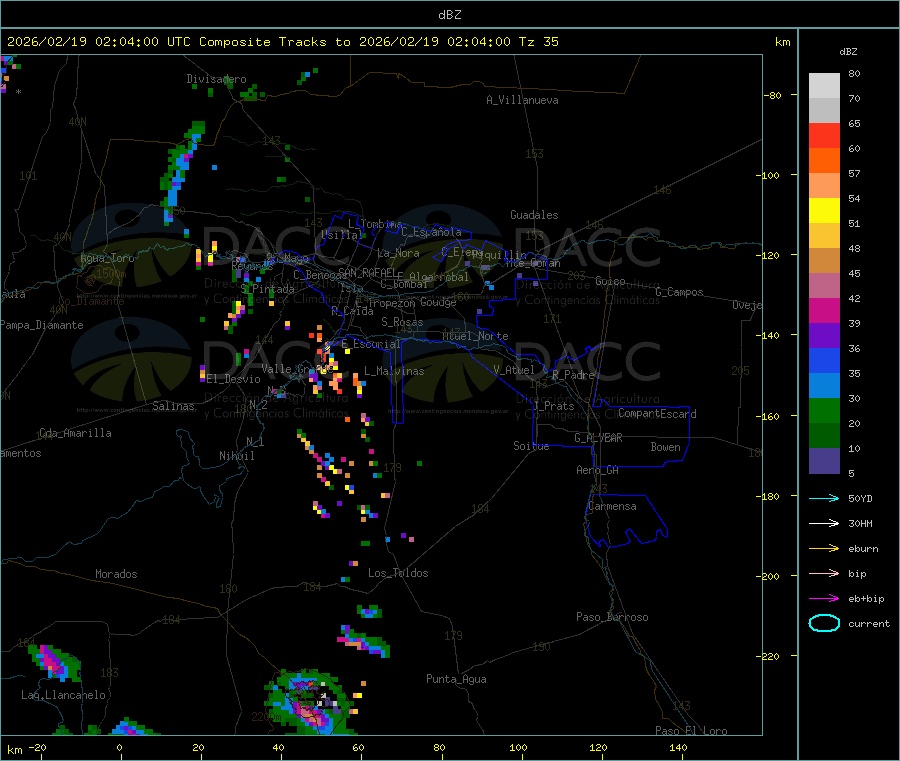Click the 140 km horizontal axis tick
Image resolution: width=900 pixels, height=761 pixels.
pos(678,747)
